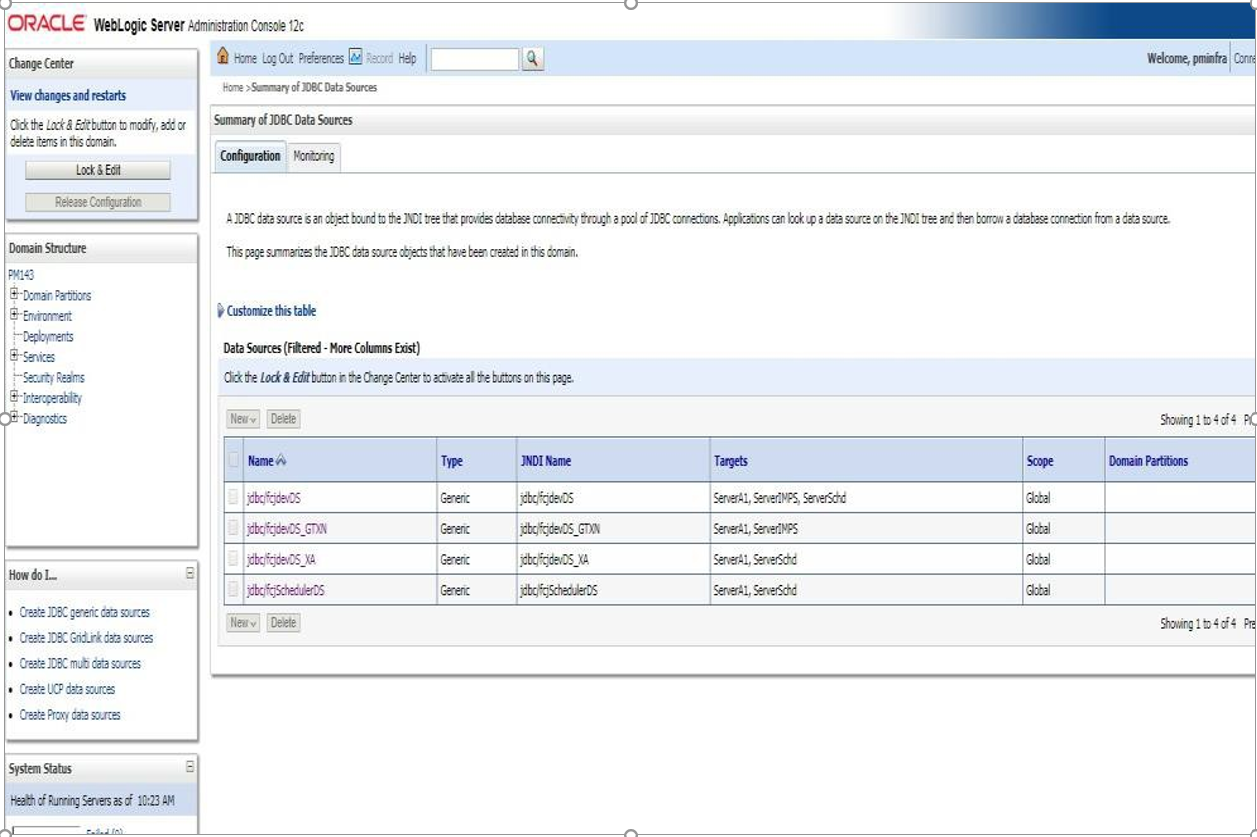Viewport: 1257px width, 837px height.
Task: Click JNDI cell 'jdbc/fcjSchedulerDS'
Action: (559, 590)
